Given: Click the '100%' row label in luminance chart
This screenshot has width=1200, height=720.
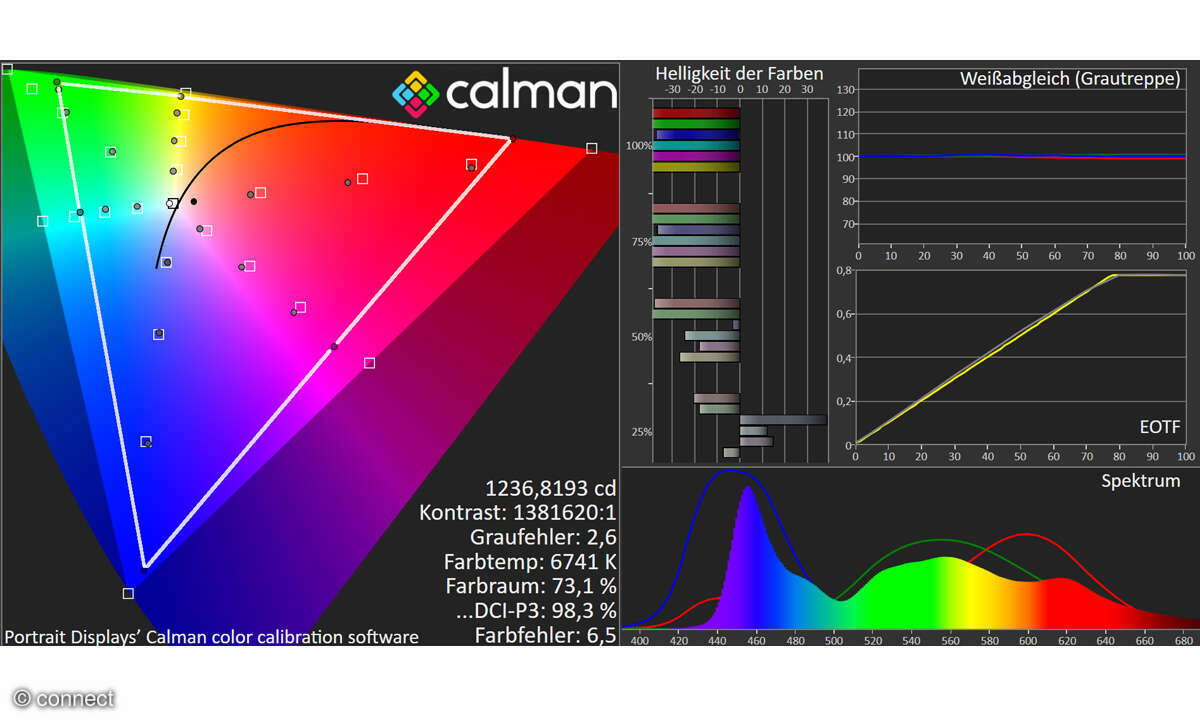Looking at the screenshot, I should click(639, 146).
